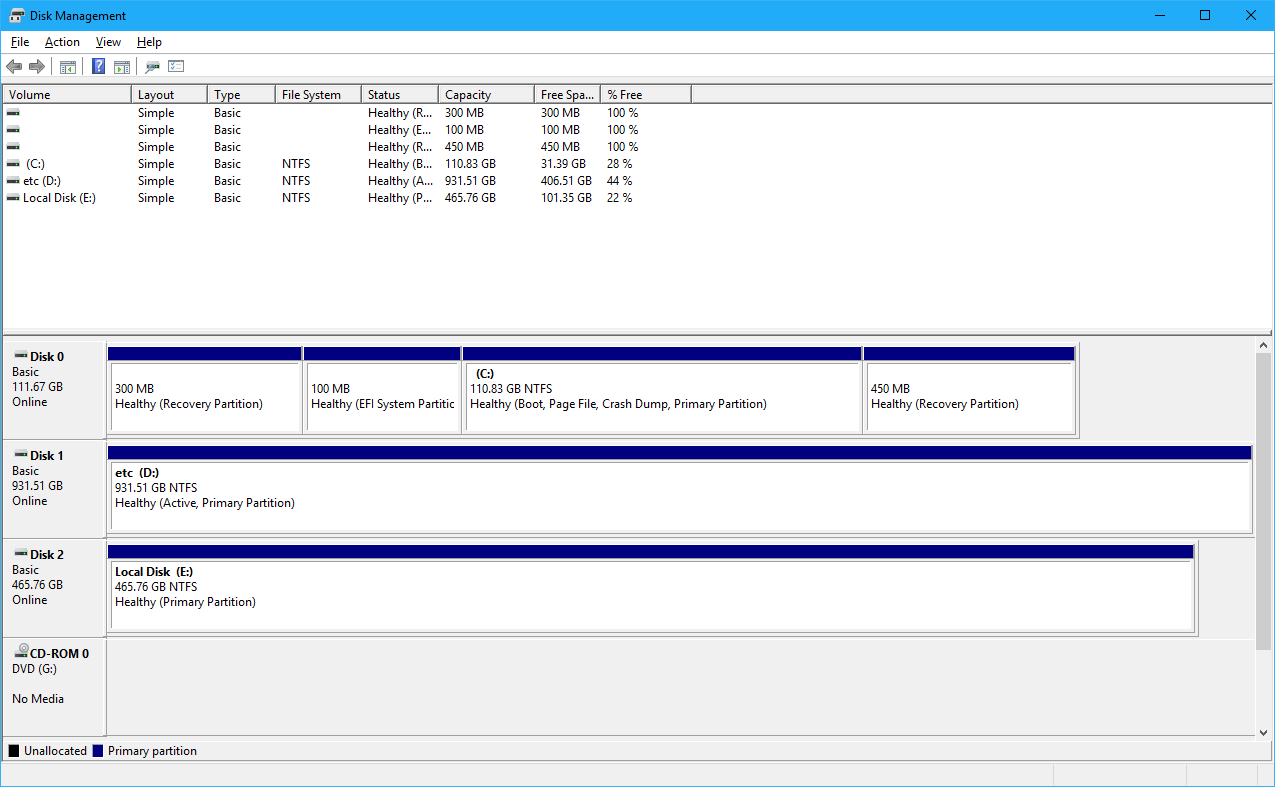Select the 300 MB Recovery Partition block on Disk 0
Image resolution: width=1275 pixels, height=787 pixels.
204,390
